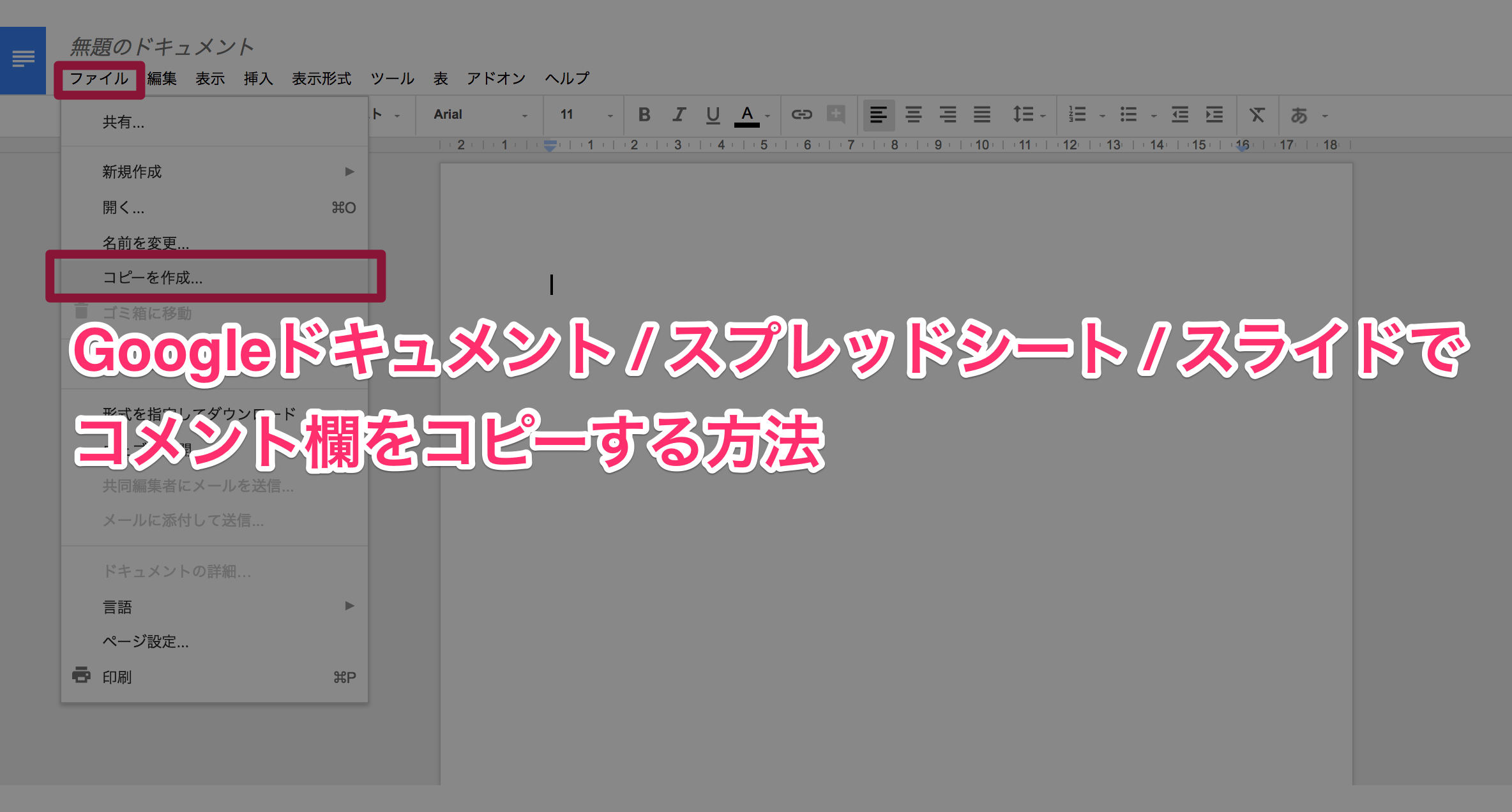Open line spacing options
The image size is (1512, 812).
click(x=1029, y=115)
